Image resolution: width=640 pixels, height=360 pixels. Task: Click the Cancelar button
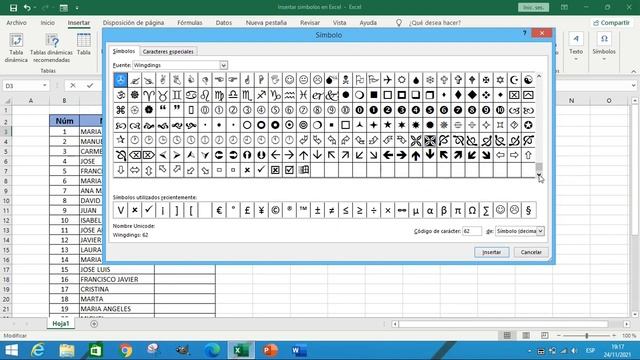(531, 252)
